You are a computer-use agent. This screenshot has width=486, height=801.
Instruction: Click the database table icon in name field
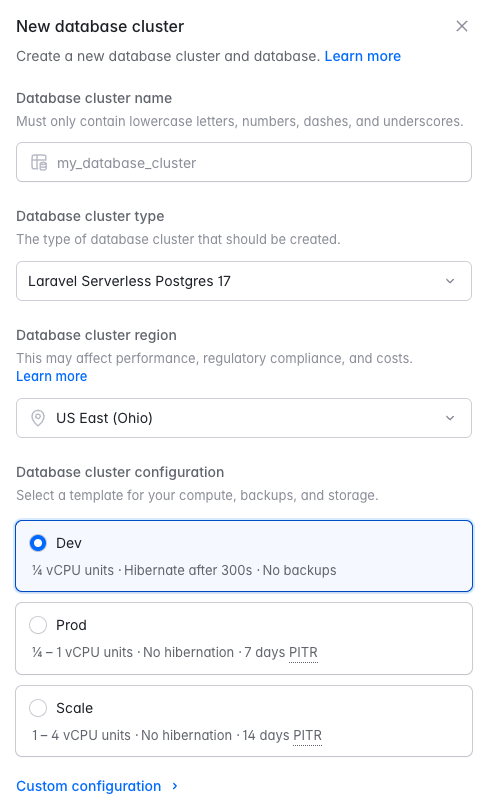39,162
